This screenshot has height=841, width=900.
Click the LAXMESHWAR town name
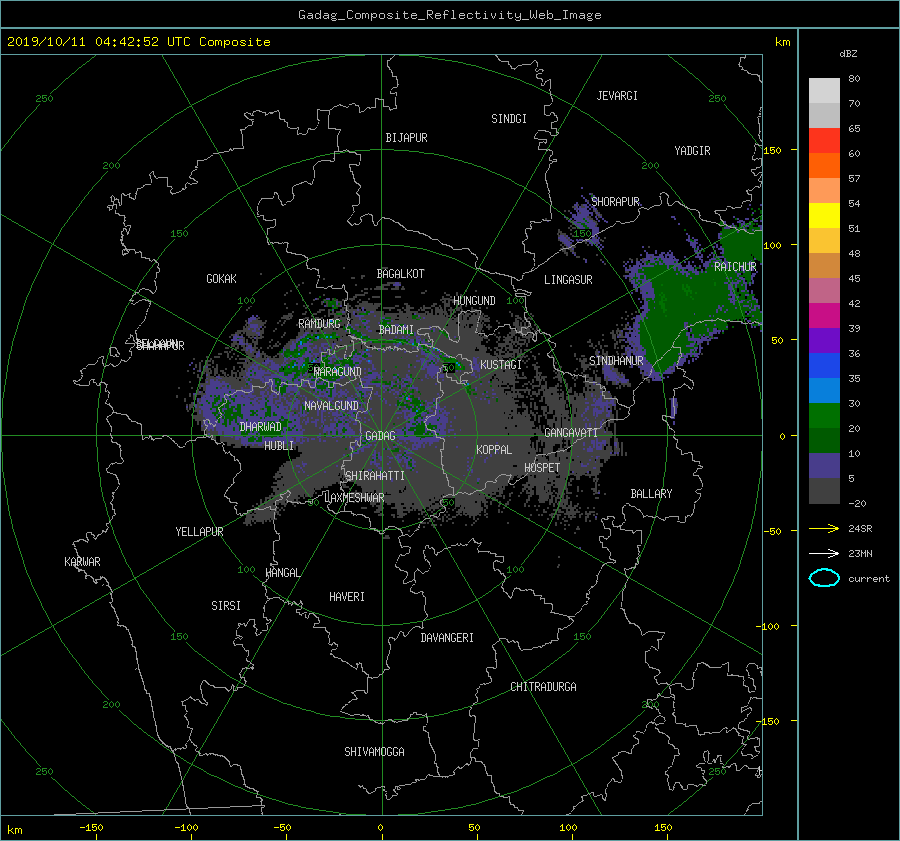(x=355, y=498)
